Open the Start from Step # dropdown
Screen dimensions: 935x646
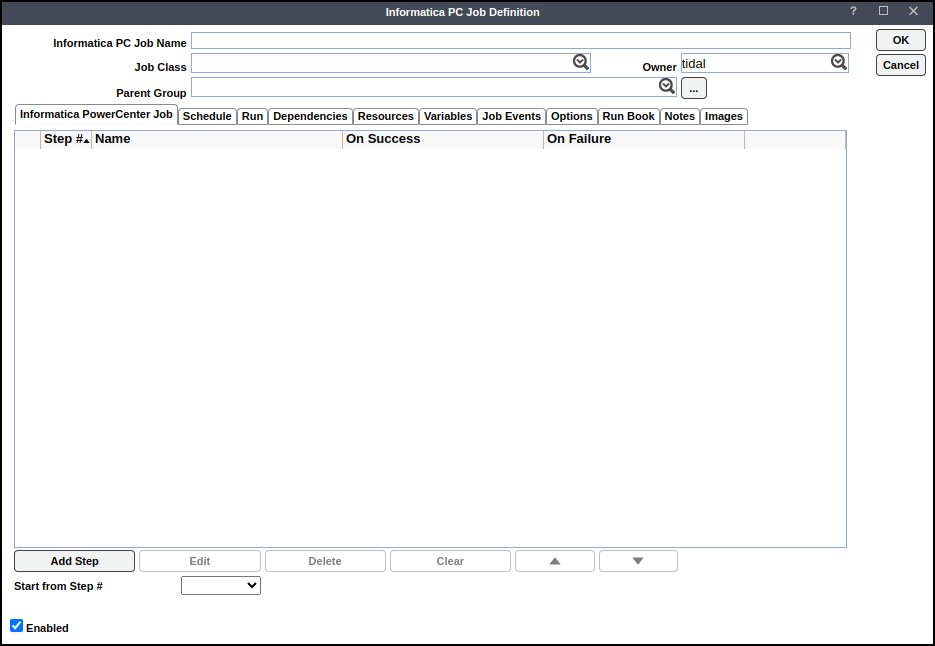(x=221, y=586)
